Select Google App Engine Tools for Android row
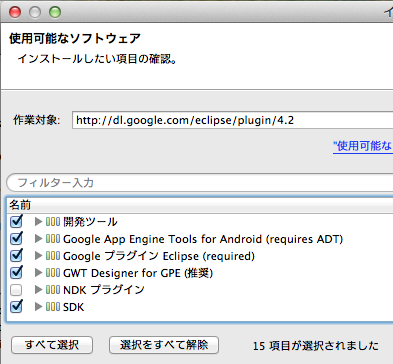The image size is (393, 364). (x=203, y=239)
